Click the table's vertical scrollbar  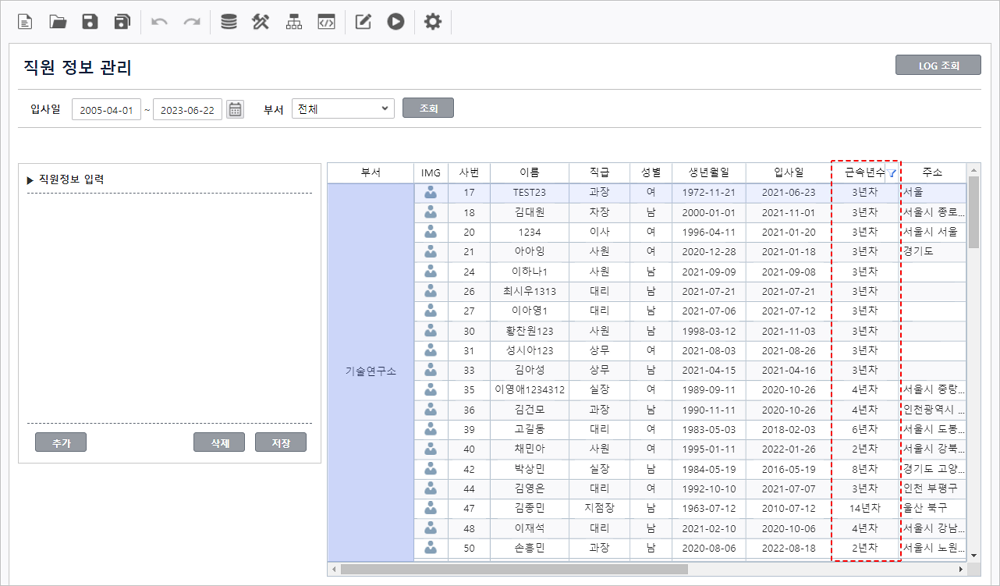point(974,210)
